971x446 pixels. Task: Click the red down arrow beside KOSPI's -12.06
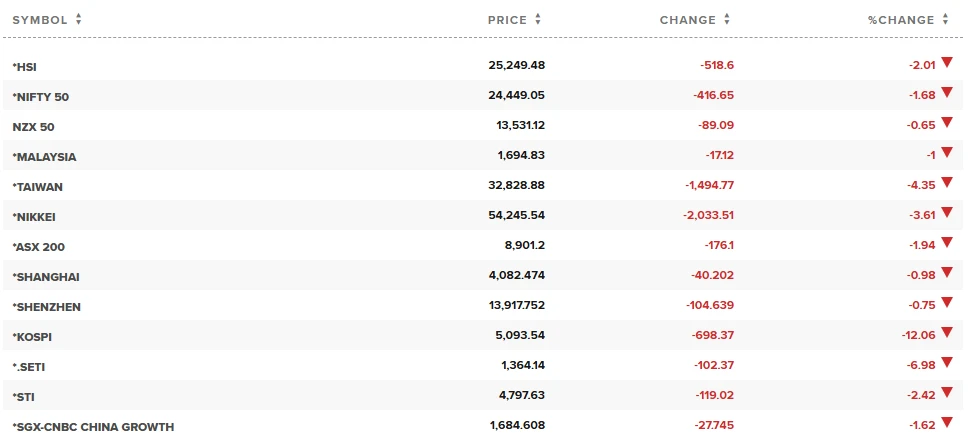pyautogui.click(x=947, y=334)
